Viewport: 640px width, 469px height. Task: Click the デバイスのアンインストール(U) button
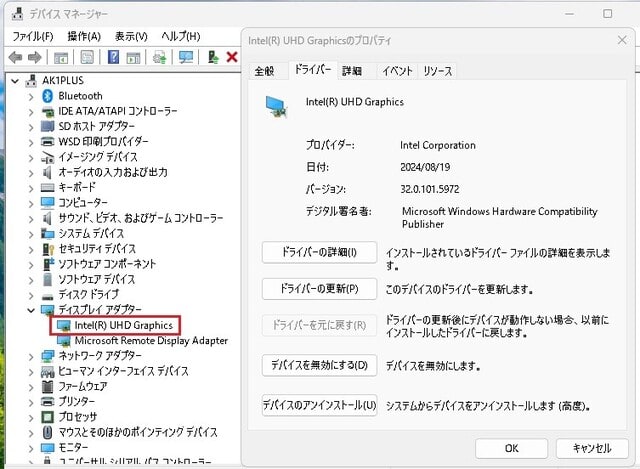(x=319, y=405)
